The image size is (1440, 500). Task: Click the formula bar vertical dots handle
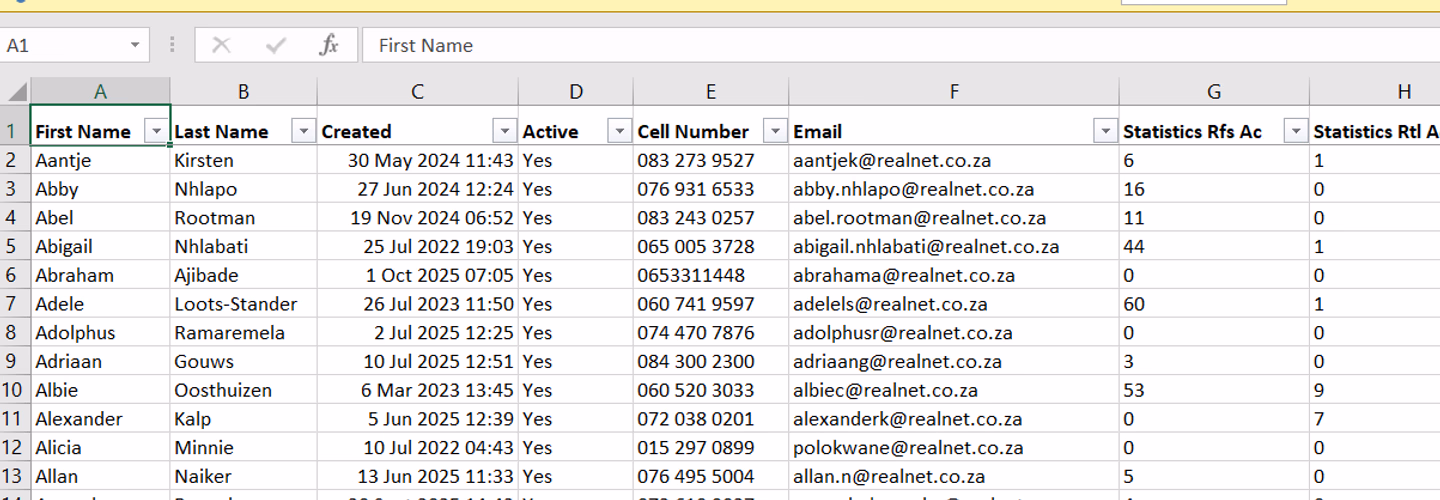tap(172, 45)
